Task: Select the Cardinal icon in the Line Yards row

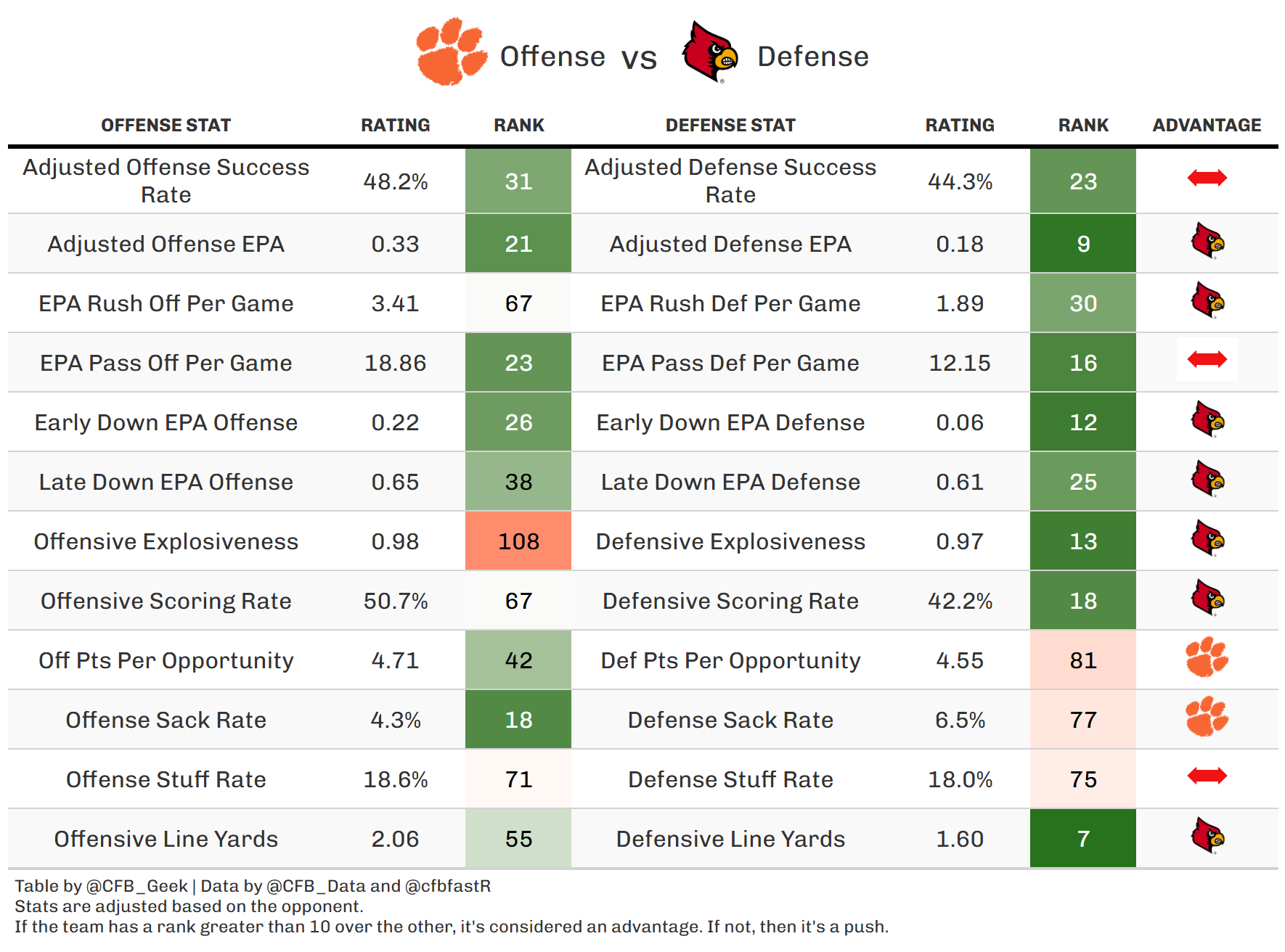Action: click(x=1207, y=836)
